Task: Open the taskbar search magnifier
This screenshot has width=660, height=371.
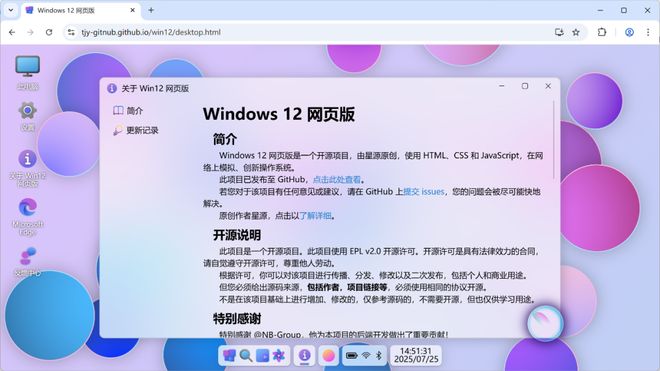Action: [246, 356]
